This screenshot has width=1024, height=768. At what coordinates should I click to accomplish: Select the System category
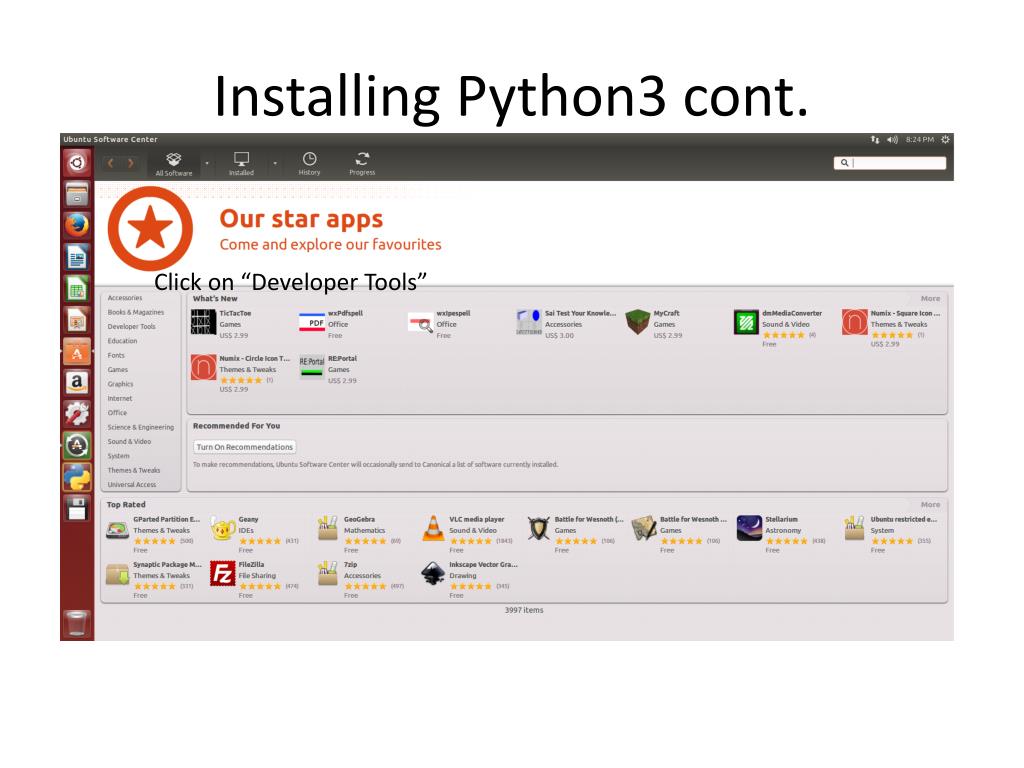click(118, 456)
